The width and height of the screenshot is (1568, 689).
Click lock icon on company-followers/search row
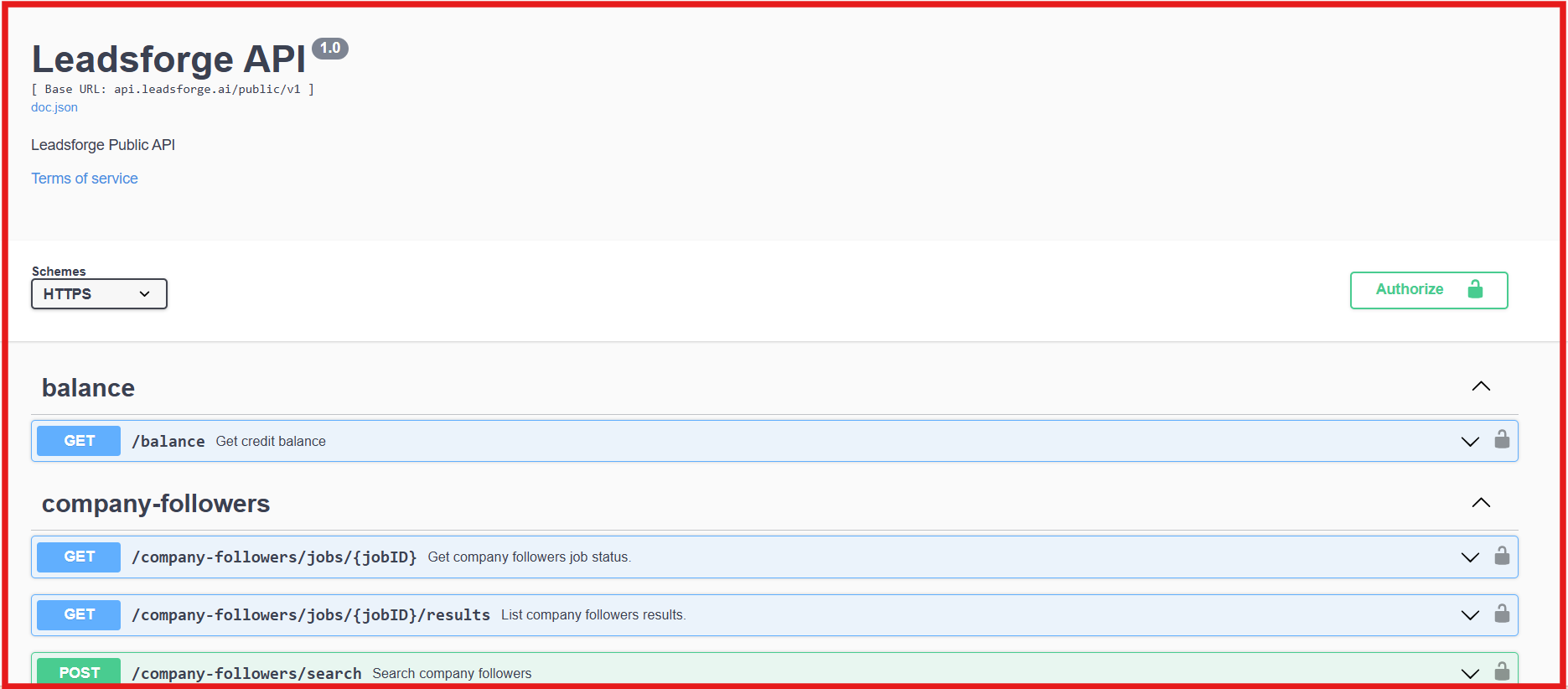[1502, 671]
